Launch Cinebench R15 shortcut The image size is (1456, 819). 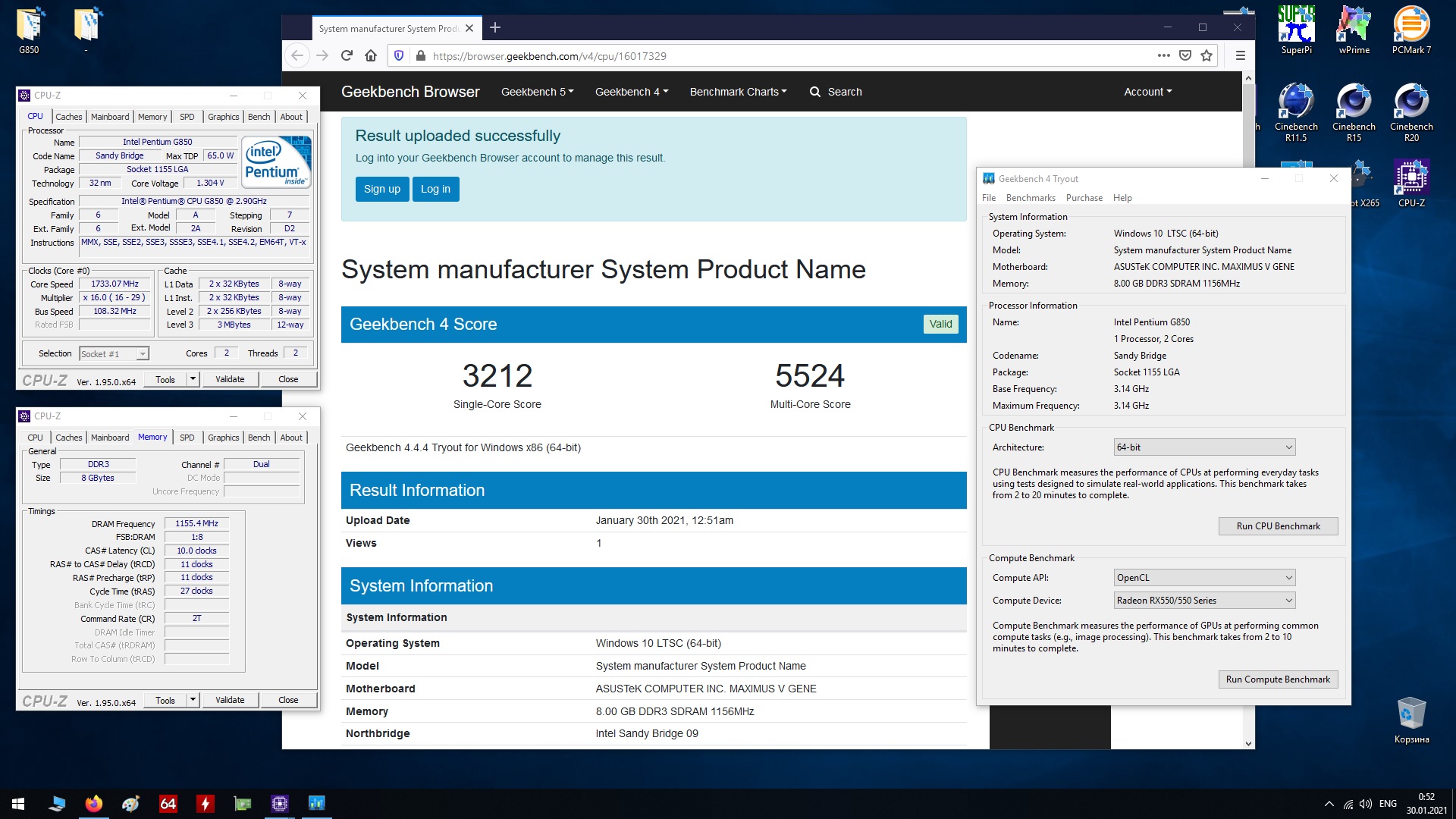pos(1354,112)
